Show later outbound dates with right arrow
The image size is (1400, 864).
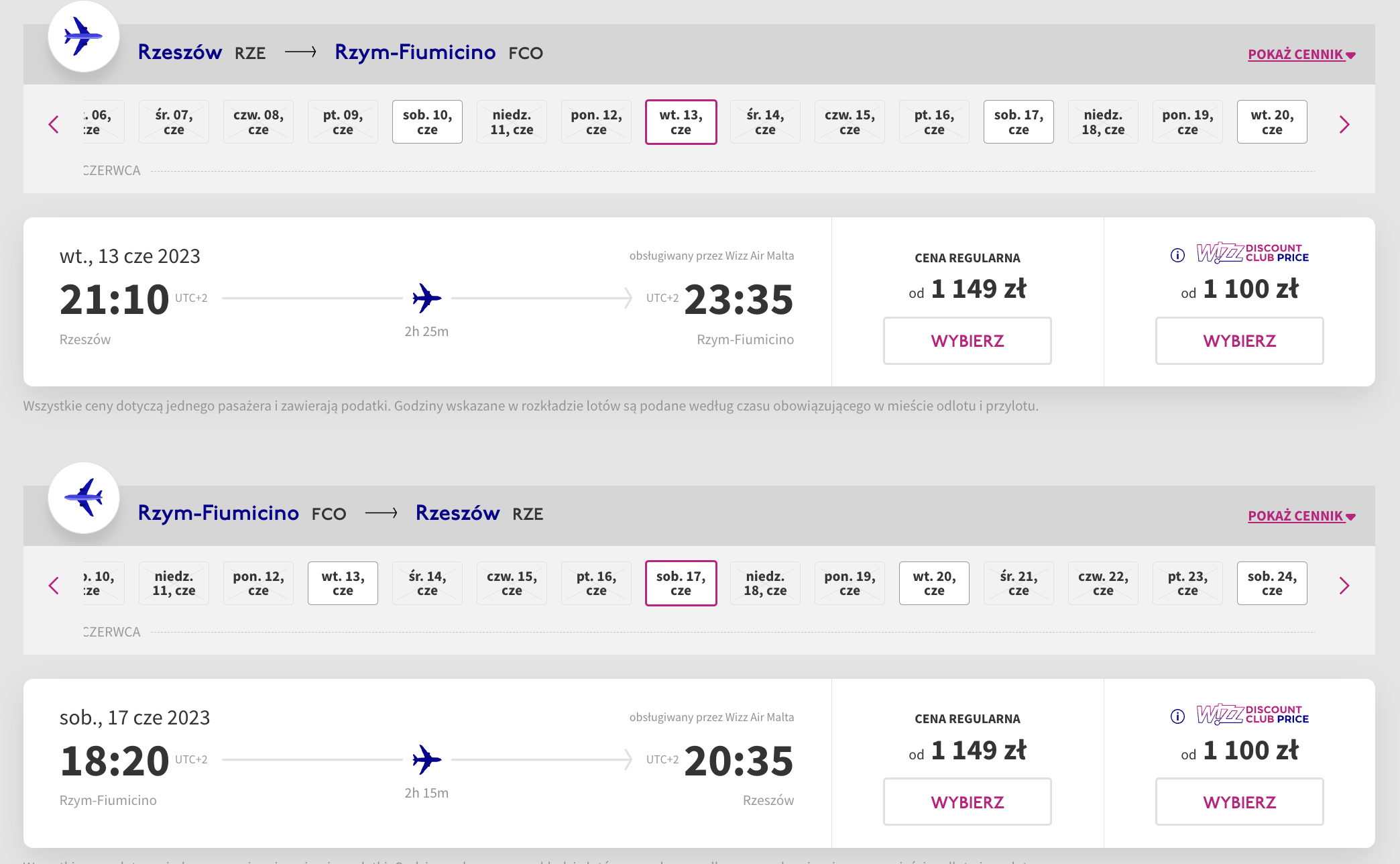pos(1344,124)
